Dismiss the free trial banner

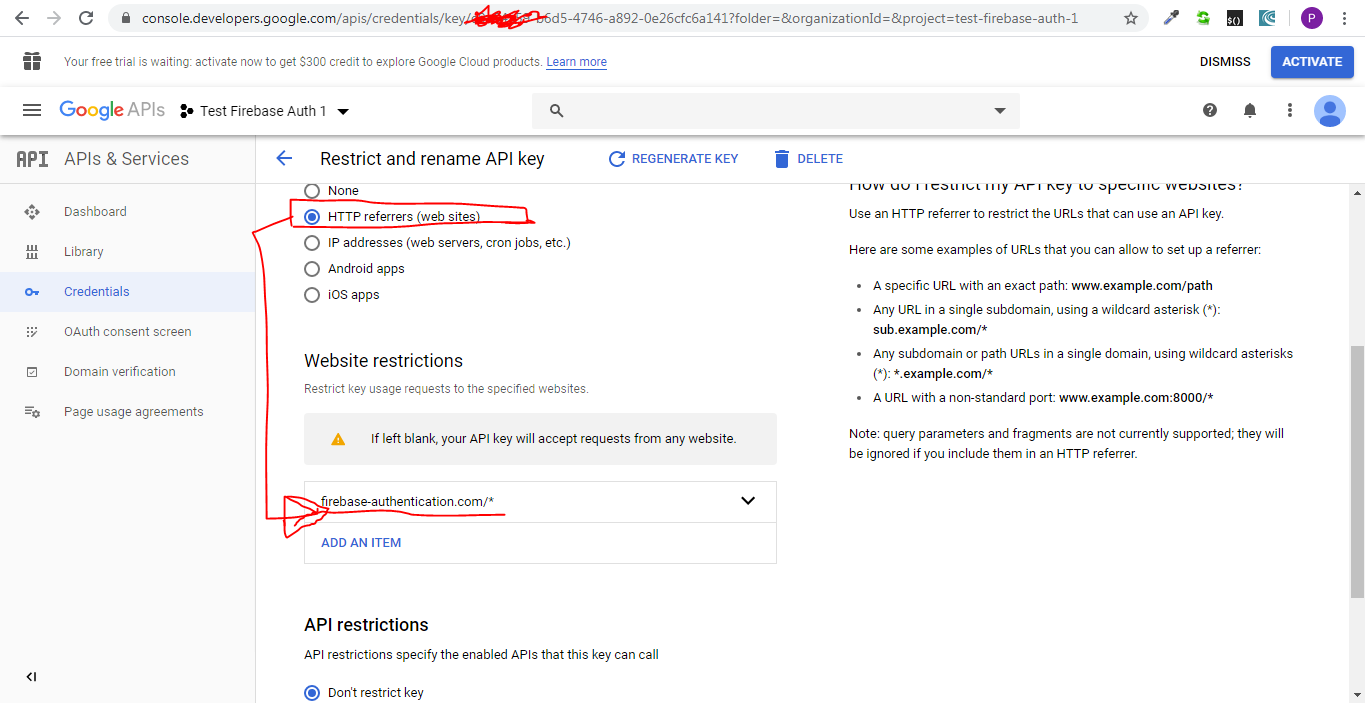click(x=1225, y=62)
